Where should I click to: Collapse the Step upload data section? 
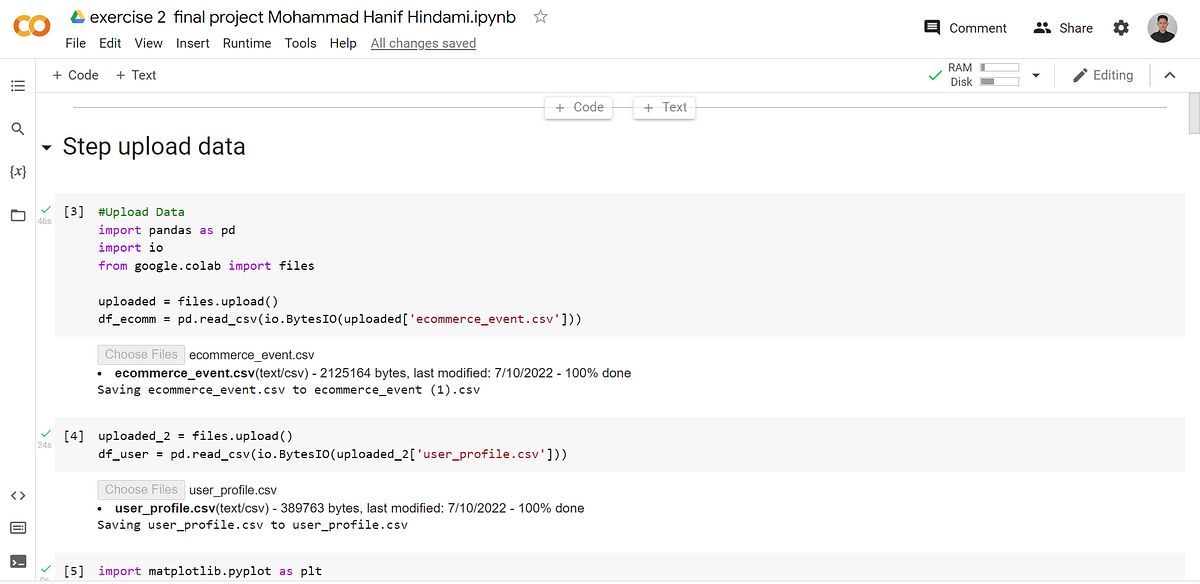coord(46,146)
